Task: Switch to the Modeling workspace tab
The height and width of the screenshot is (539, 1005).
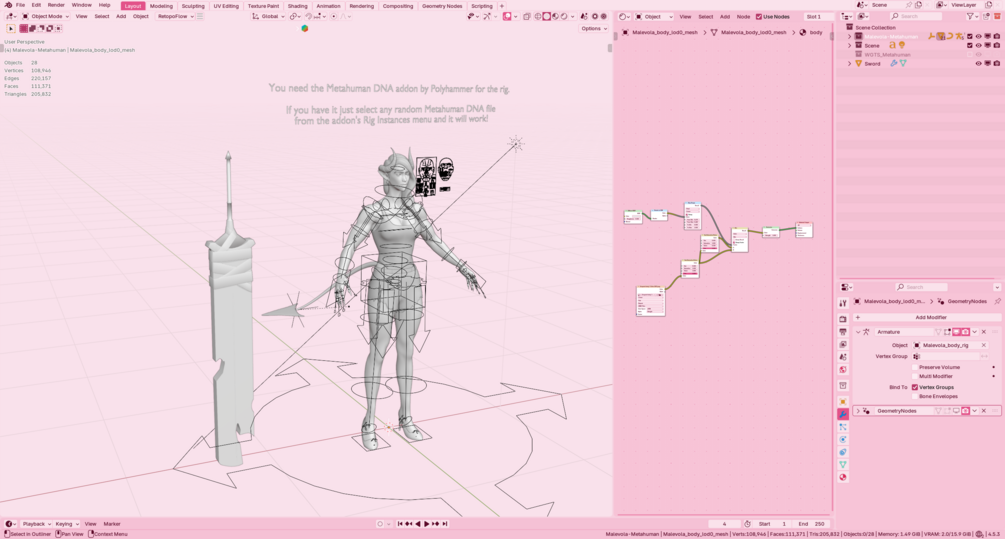Action: 162,6
